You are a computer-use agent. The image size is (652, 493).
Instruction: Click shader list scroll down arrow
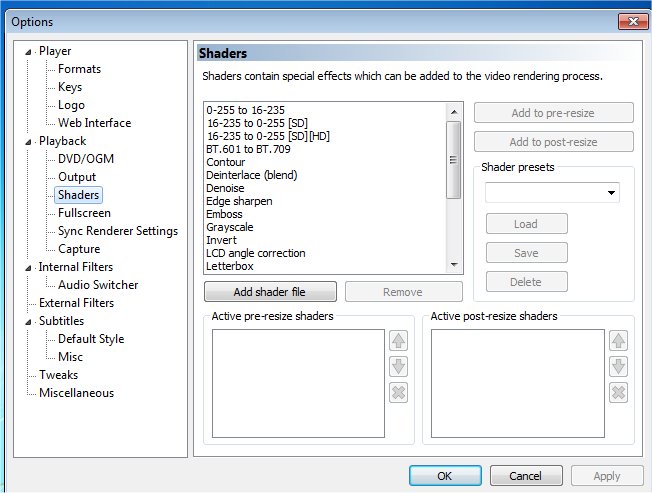point(454,265)
